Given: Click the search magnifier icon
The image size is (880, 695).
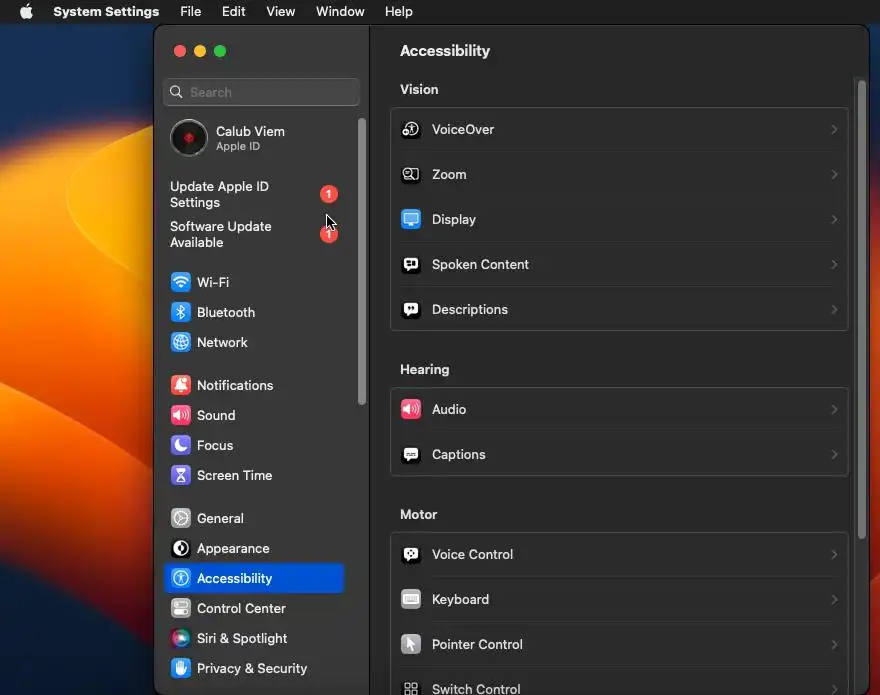Looking at the screenshot, I should [176, 92].
